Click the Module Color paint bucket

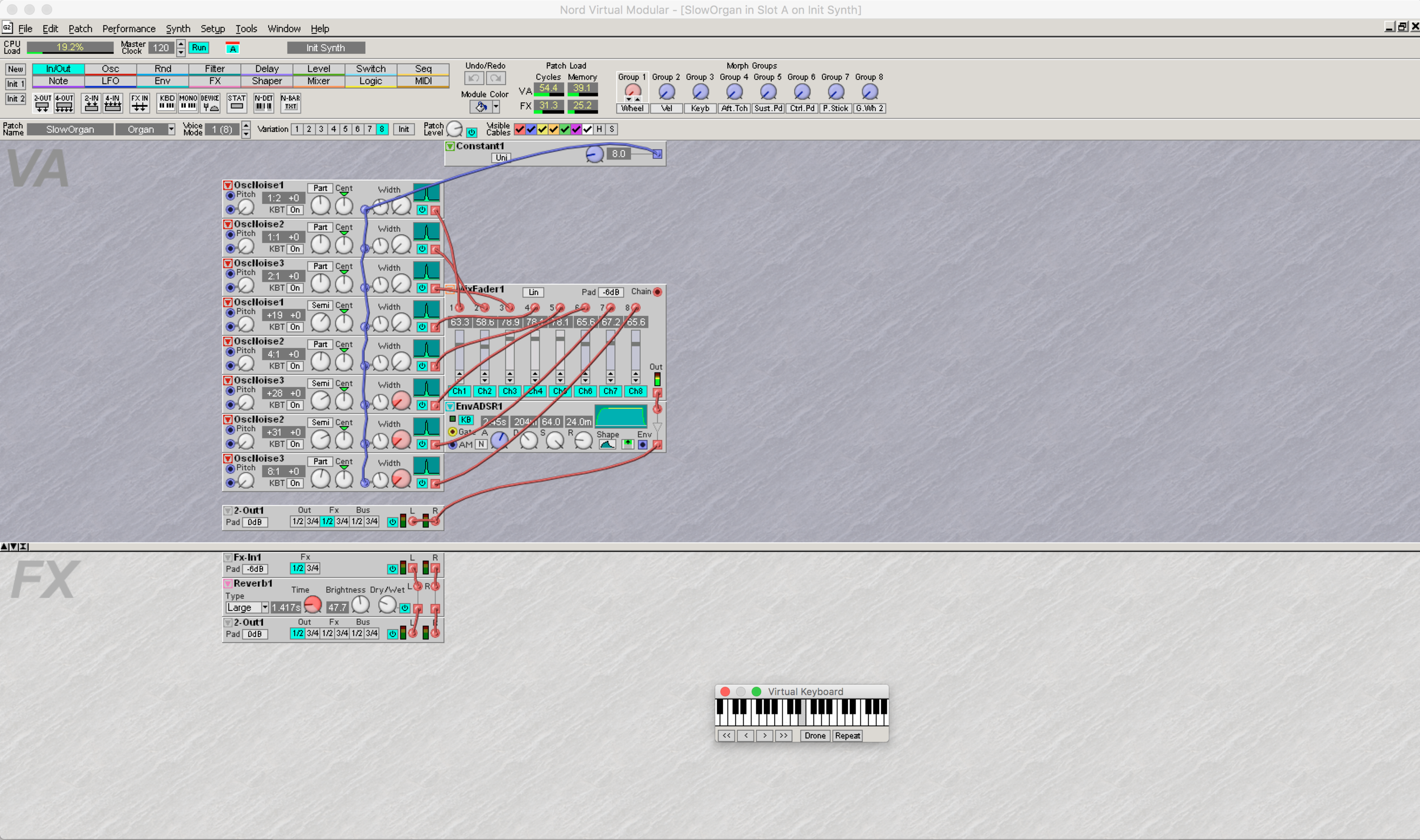coord(481,107)
